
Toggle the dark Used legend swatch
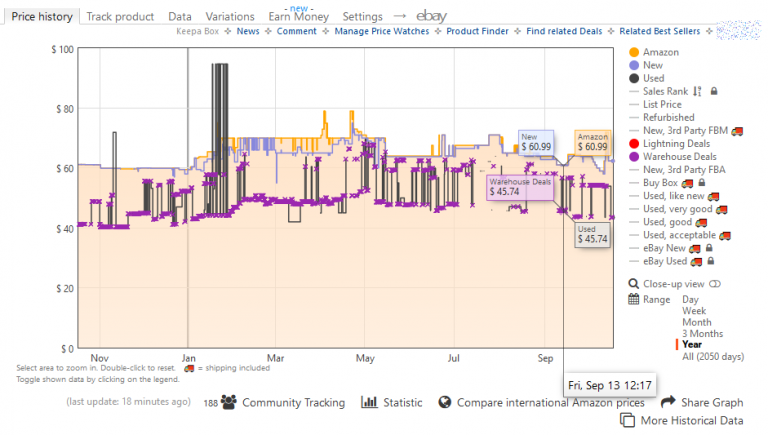pyautogui.click(x=634, y=78)
